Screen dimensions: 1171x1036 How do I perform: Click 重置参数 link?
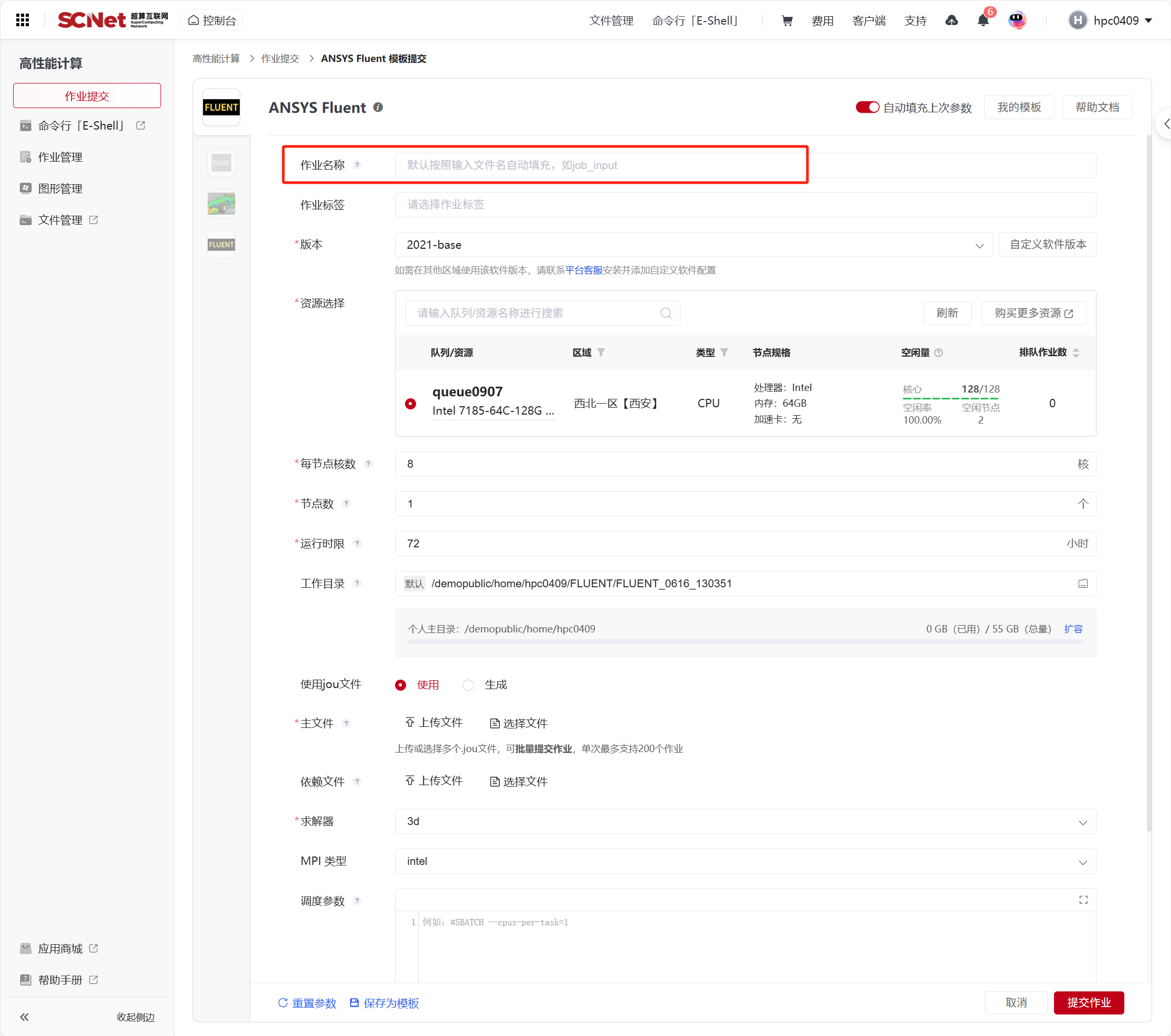(x=307, y=1003)
